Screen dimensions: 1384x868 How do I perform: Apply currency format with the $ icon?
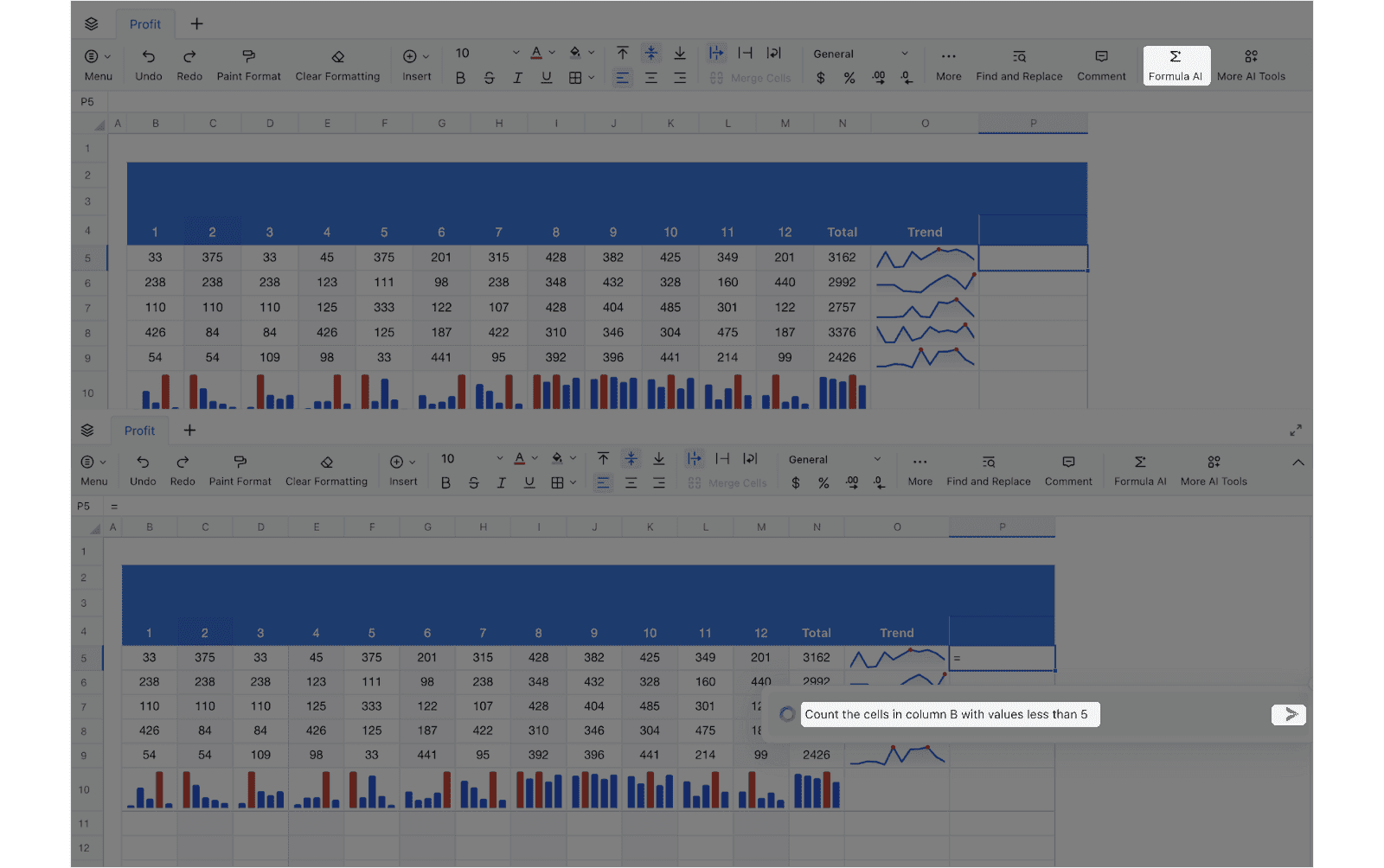820,78
